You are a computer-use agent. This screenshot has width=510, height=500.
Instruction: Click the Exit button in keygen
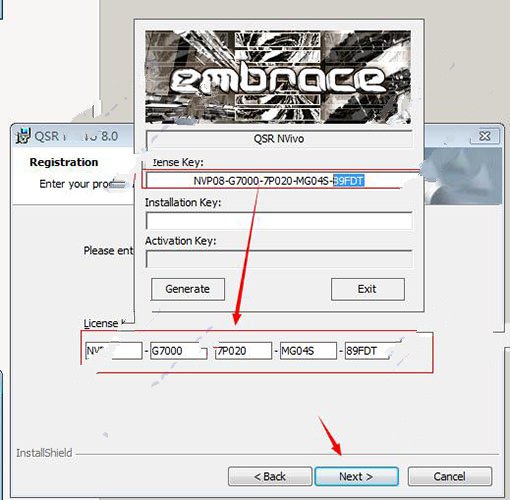pos(368,289)
